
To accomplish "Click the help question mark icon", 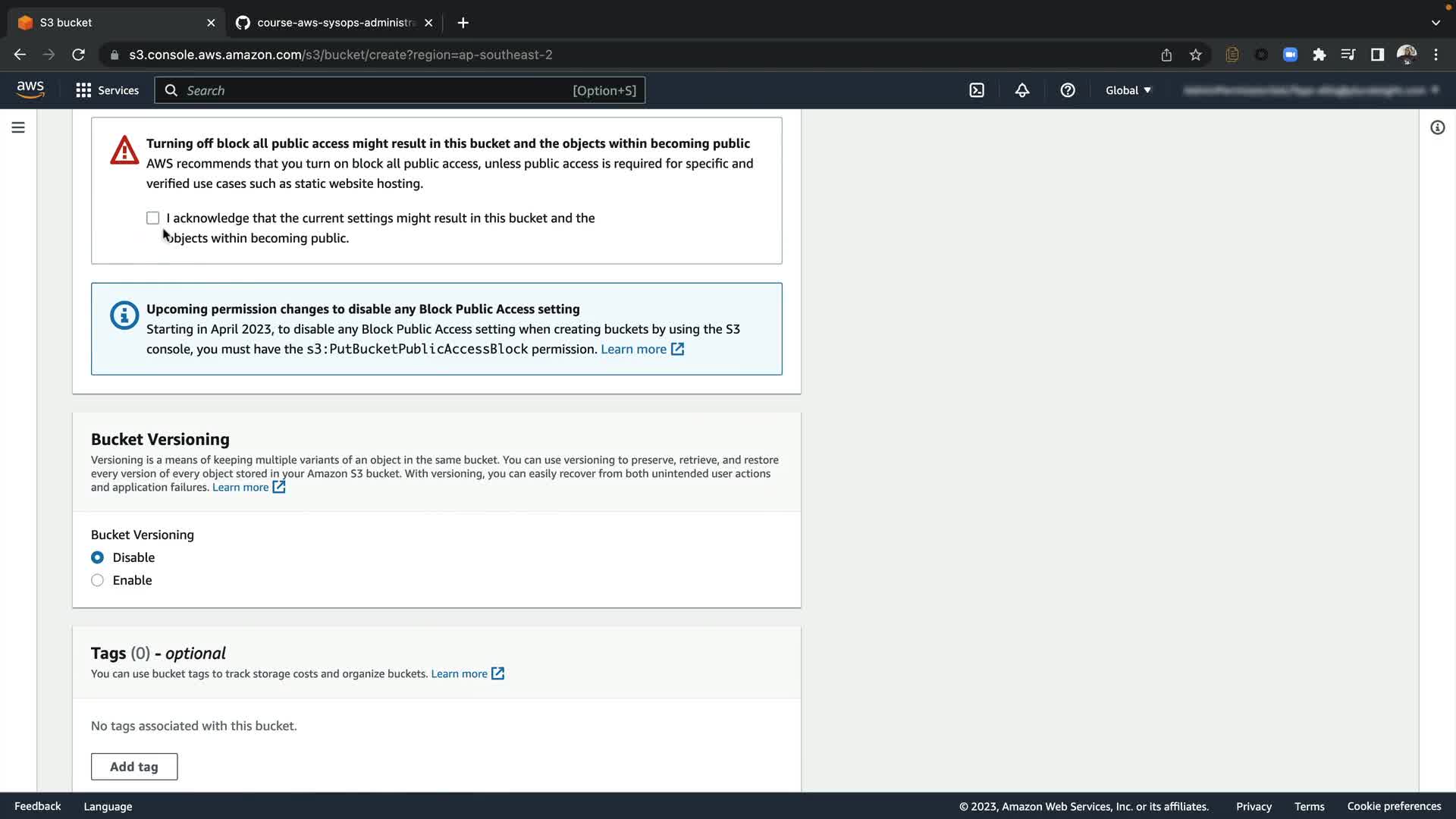I will click(1068, 90).
